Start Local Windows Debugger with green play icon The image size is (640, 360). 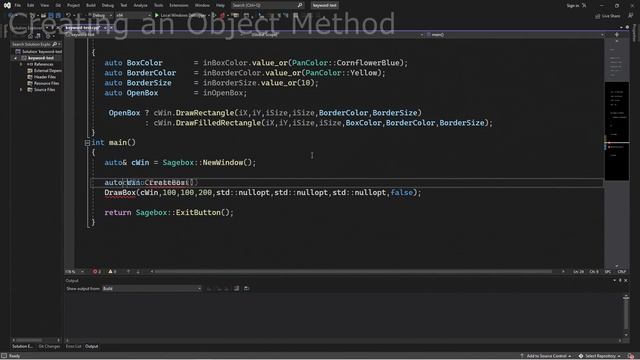click(x=181, y=15)
